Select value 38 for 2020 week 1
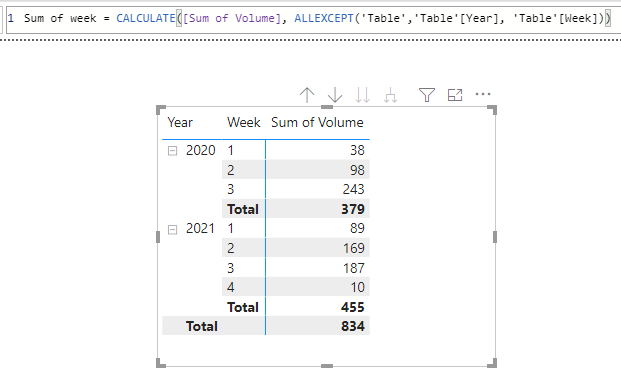Image resolution: width=621 pixels, height=385 pixels. (357, 150)
